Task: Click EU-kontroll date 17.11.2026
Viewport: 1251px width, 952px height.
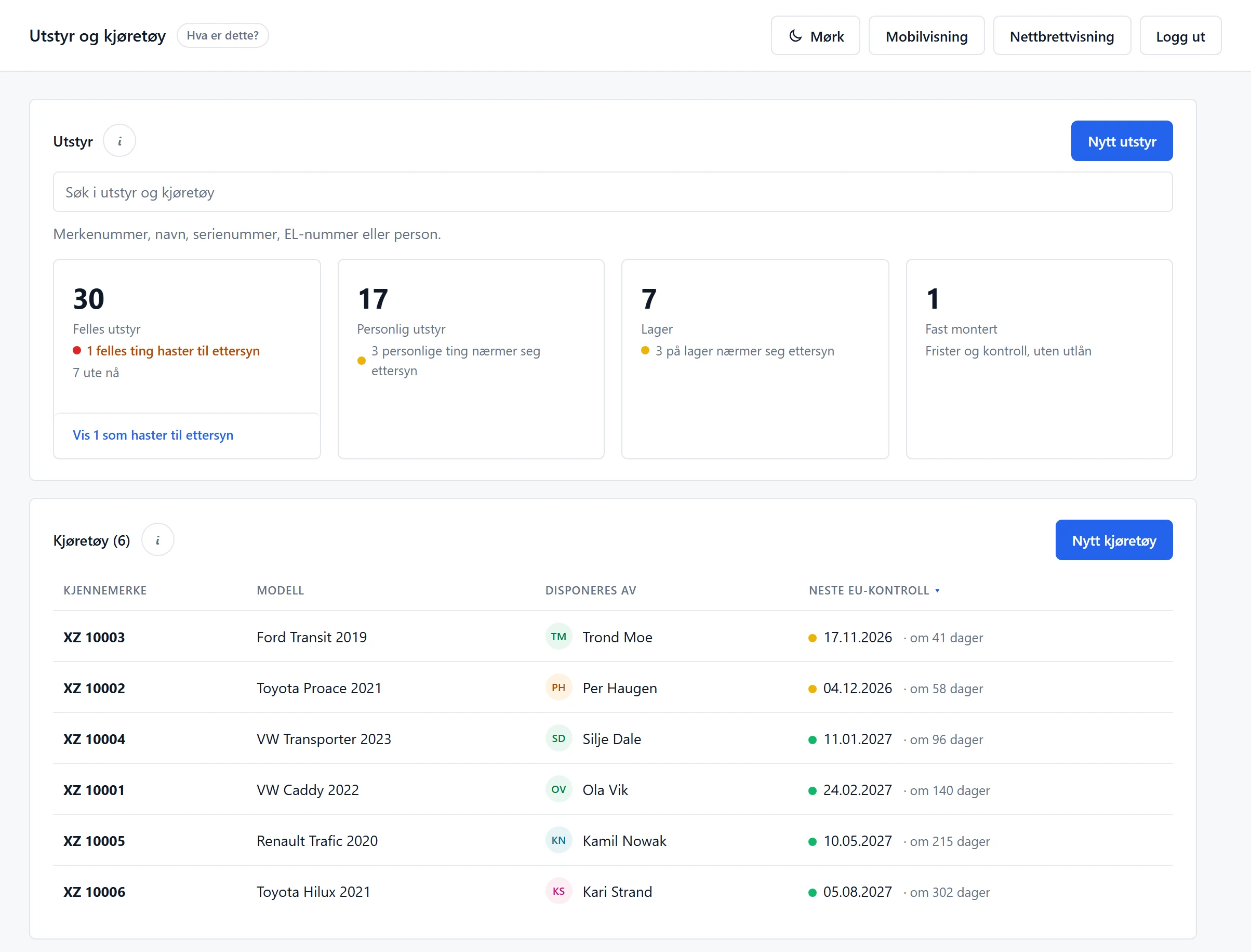Action: point(857,638)
